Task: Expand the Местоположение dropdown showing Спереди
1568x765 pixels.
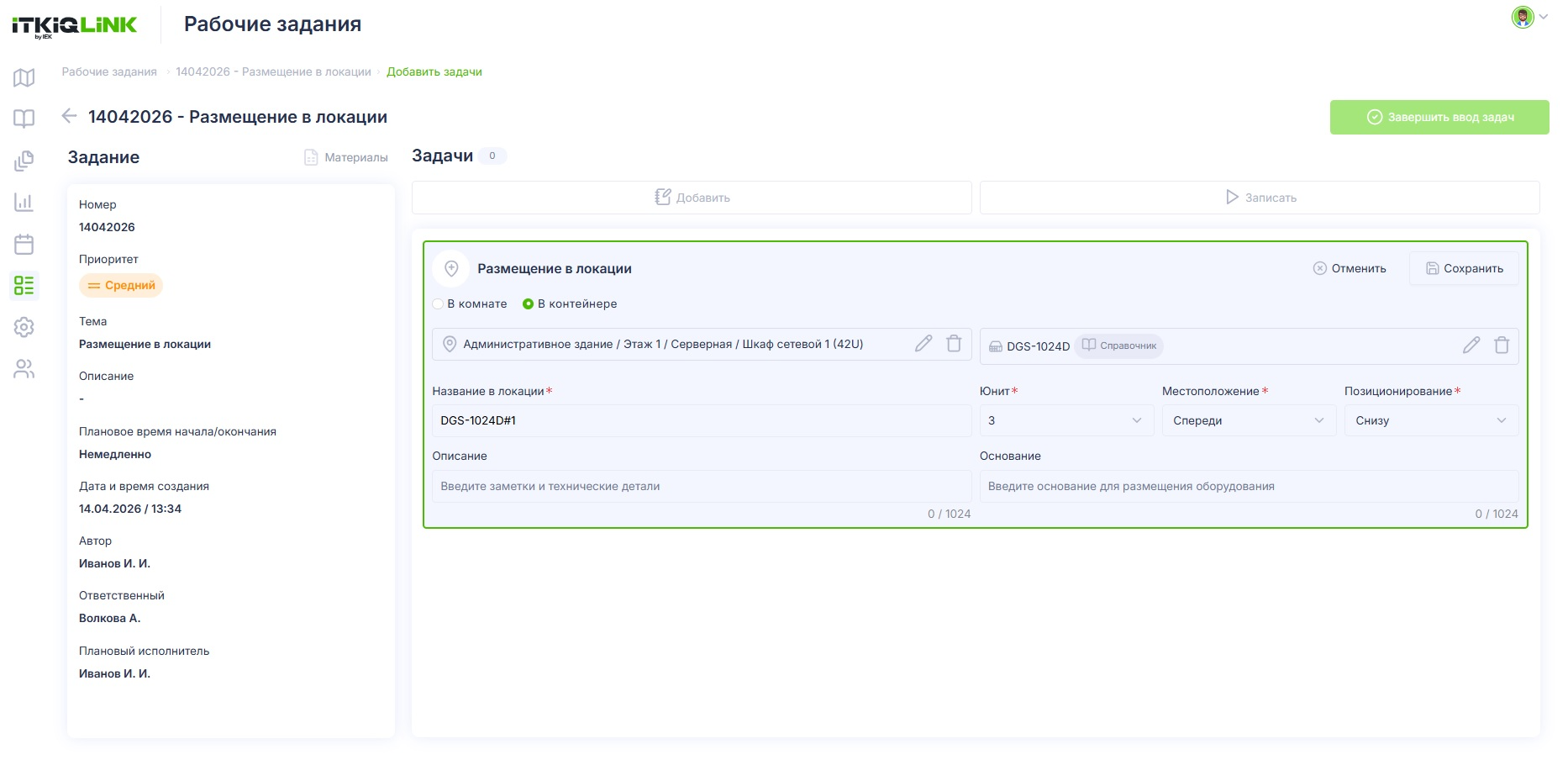Action: click(x=1249, y=420)
